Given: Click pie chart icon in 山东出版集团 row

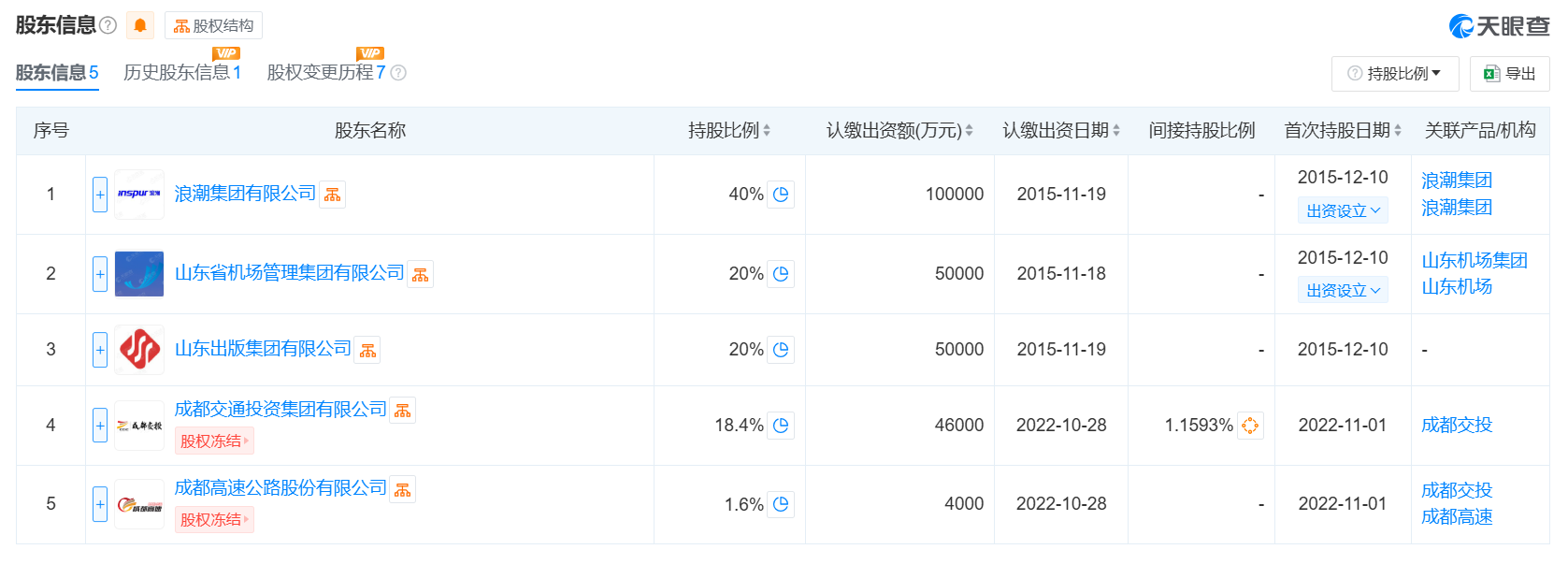Looking at the screenshot, I should pyautogui.click(x=781, y=350).
